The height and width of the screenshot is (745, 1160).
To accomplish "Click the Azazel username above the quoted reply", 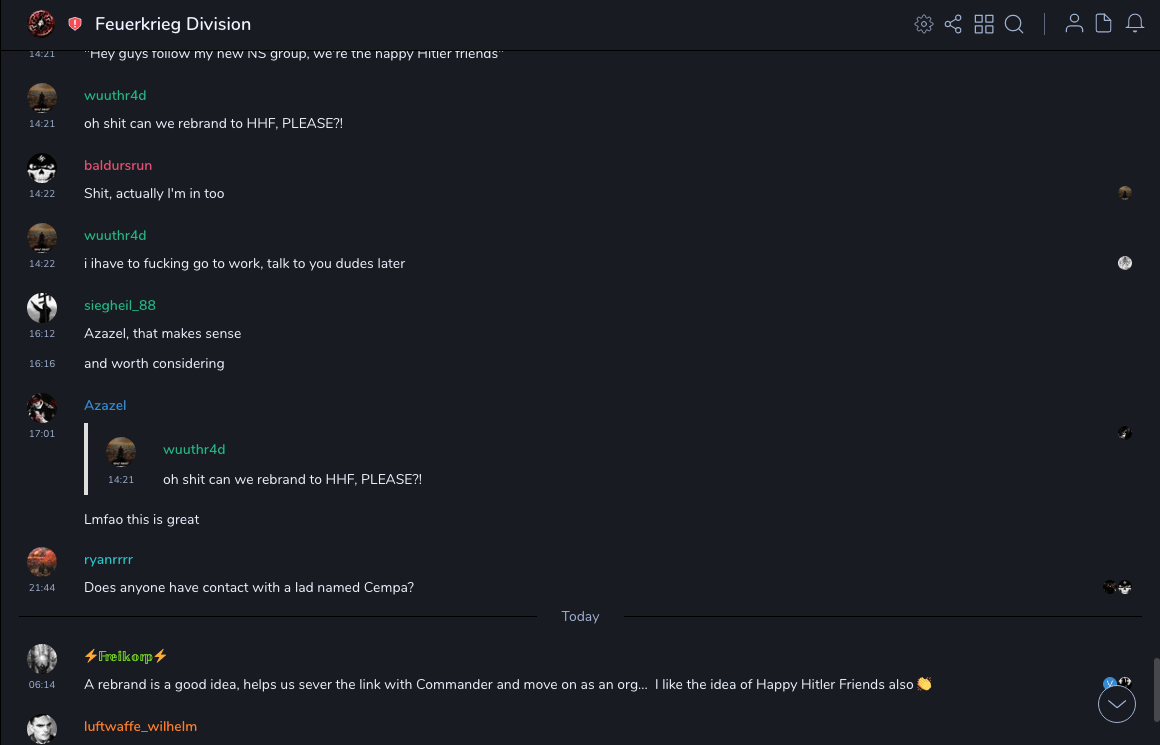I will [x=105, y=405].
